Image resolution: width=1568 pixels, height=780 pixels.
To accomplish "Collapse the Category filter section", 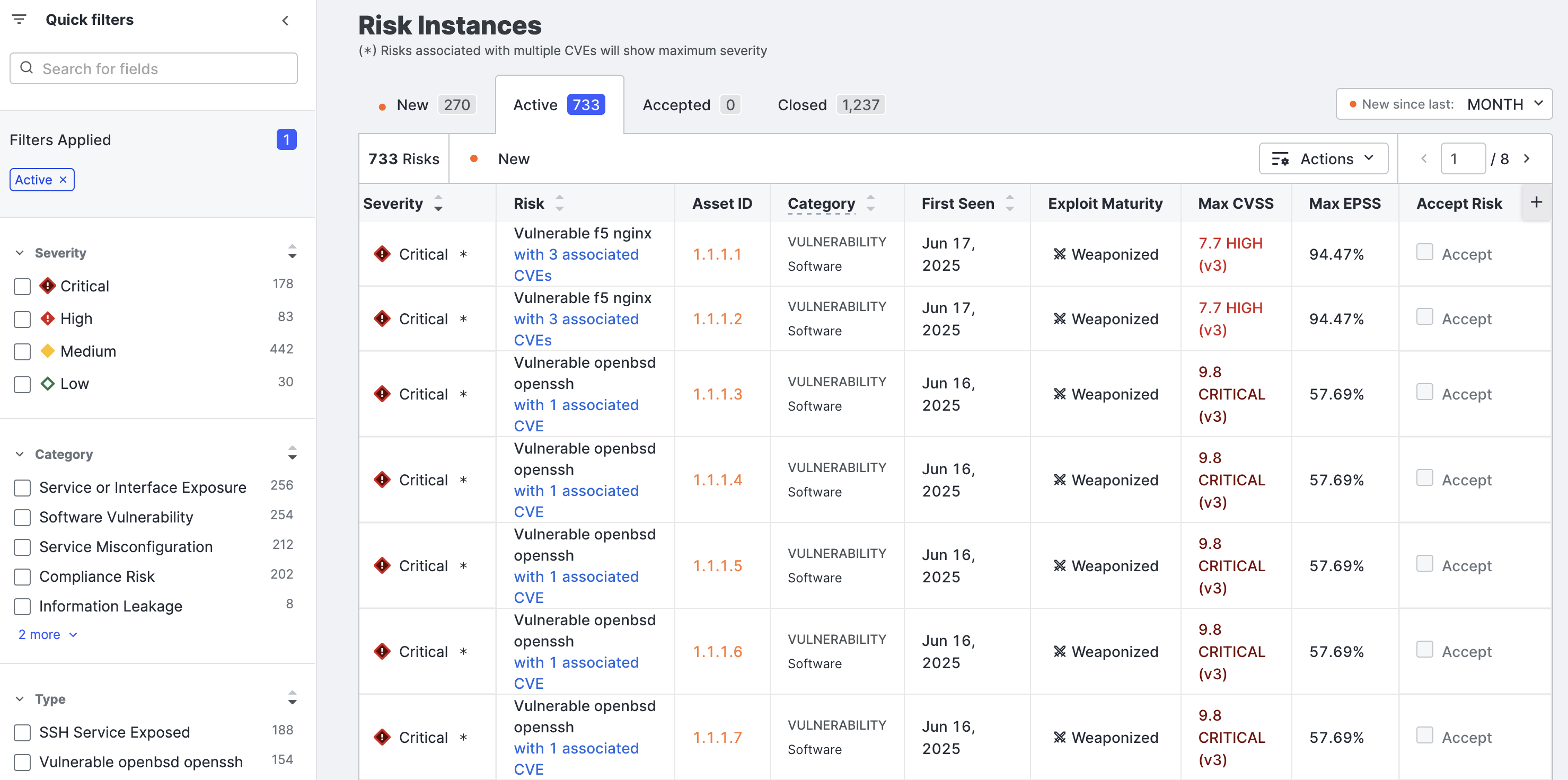I will coord(20,454).
